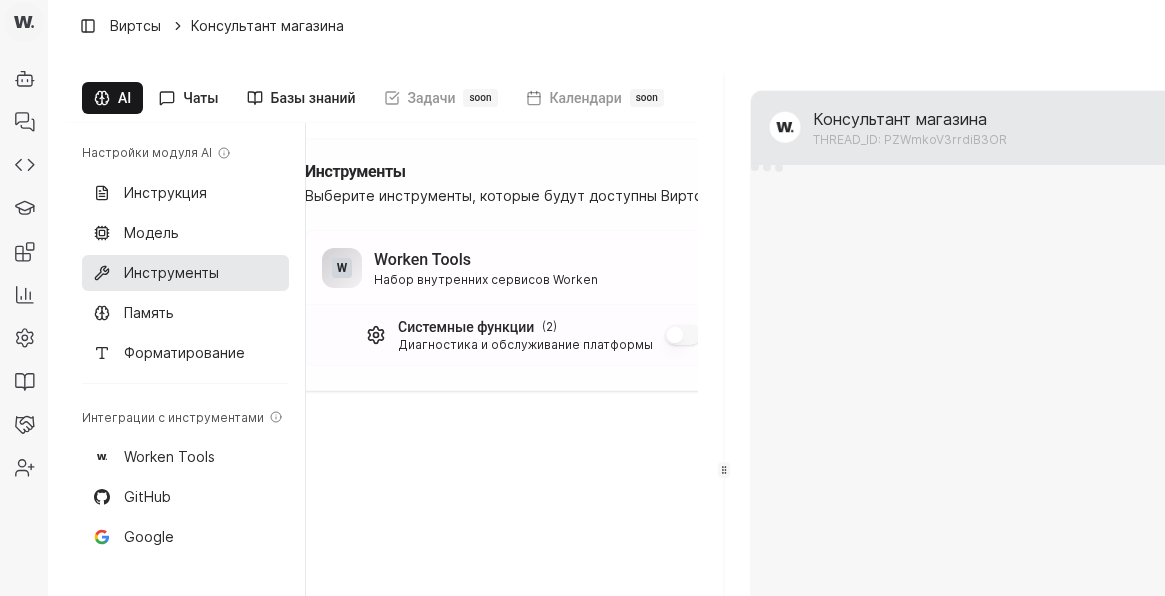Open the code integrations icon
This screenshot has width=1165, height=596.
pos(24,164)
